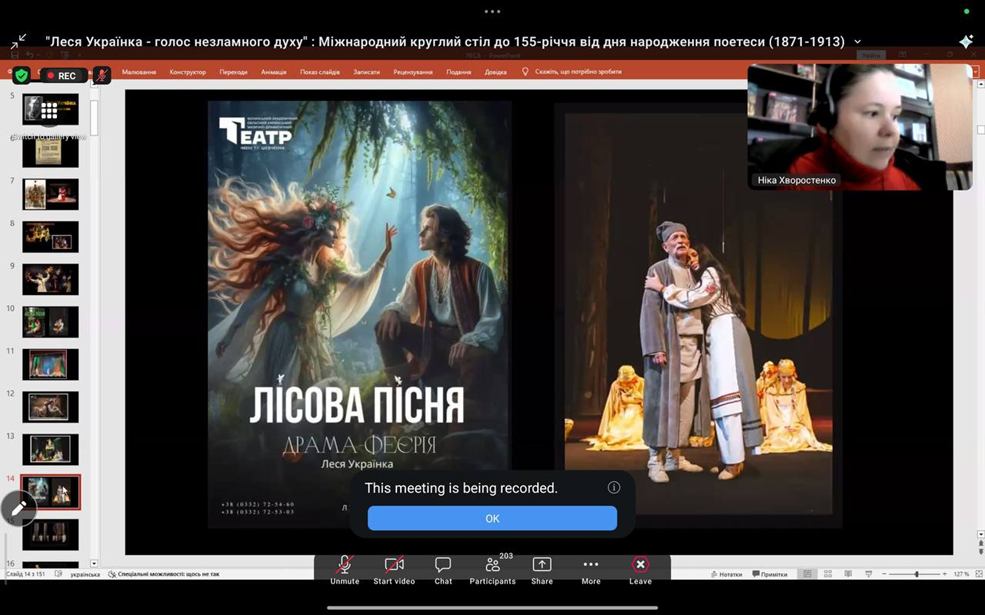
Task: Select slide 11 thumbnail
Action: [x=50, y=365]
